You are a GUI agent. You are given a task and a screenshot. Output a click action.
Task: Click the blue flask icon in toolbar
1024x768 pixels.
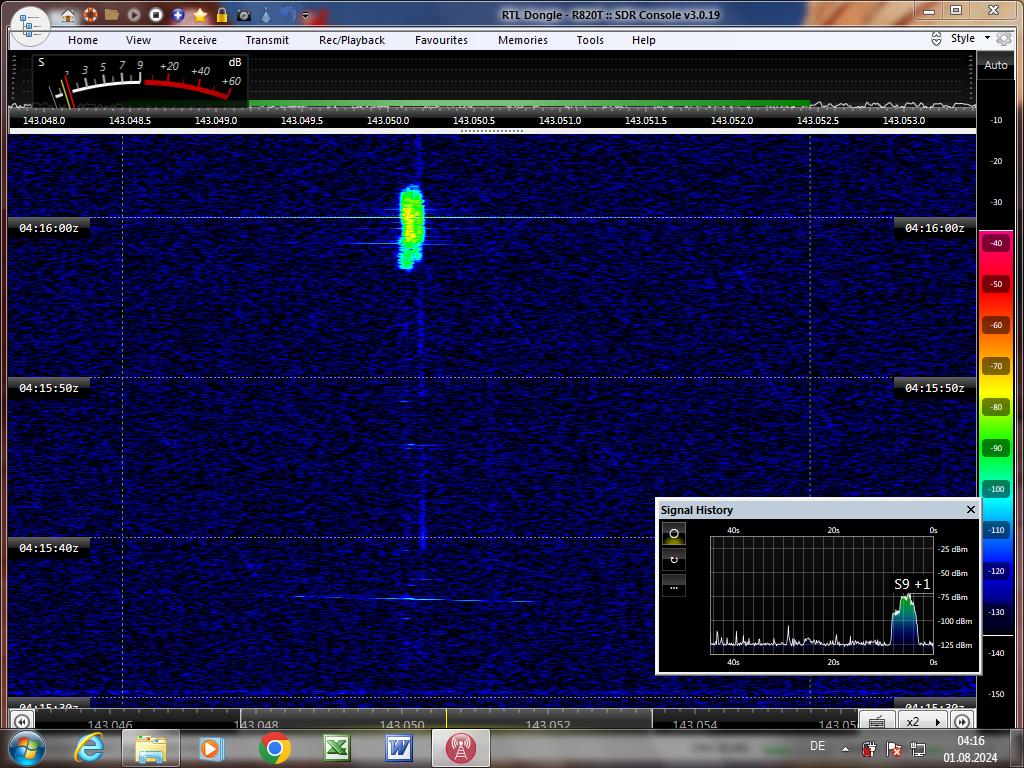pos(266,14)
